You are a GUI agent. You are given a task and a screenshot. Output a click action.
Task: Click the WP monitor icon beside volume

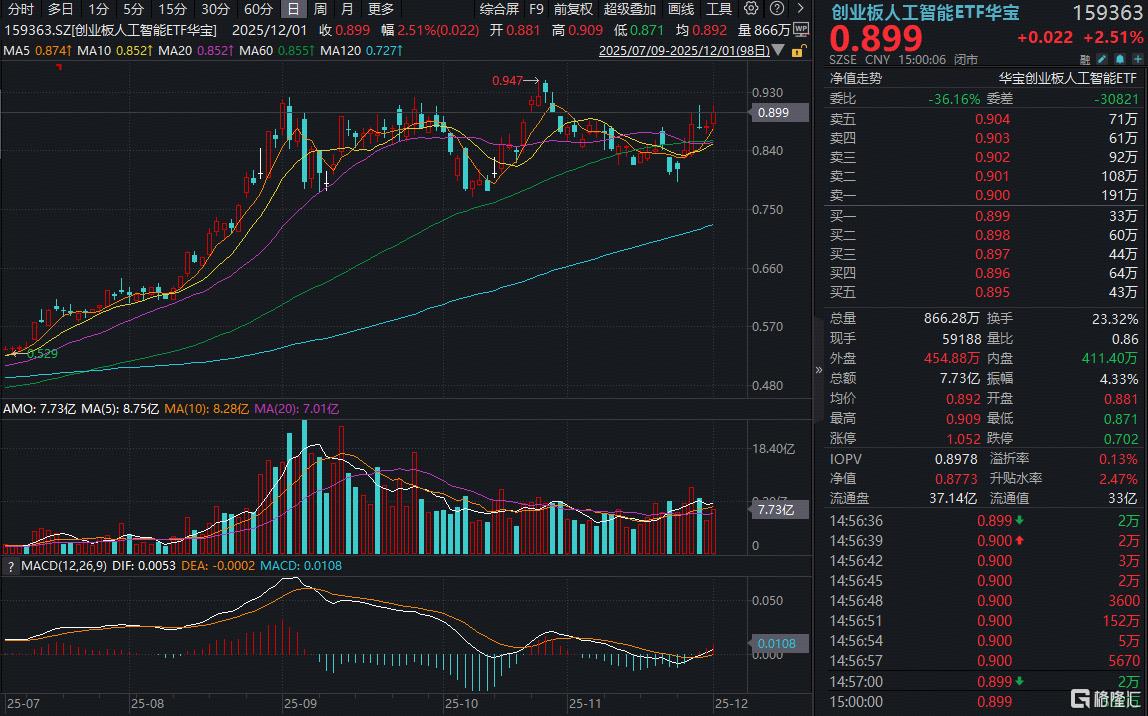point(800,30)
